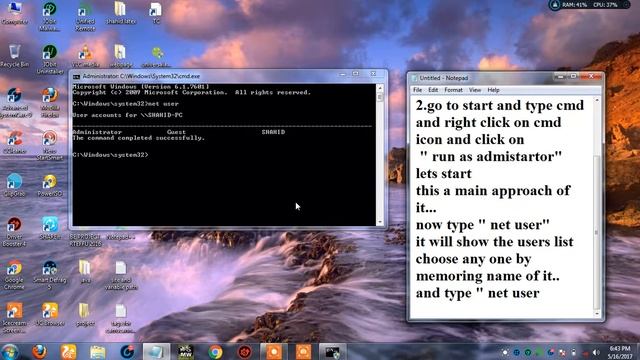Image resolution: width=640 pixels, height=360 pixels.
Task: Click Notepad line 'lets start'
Action: click(443, 174)
